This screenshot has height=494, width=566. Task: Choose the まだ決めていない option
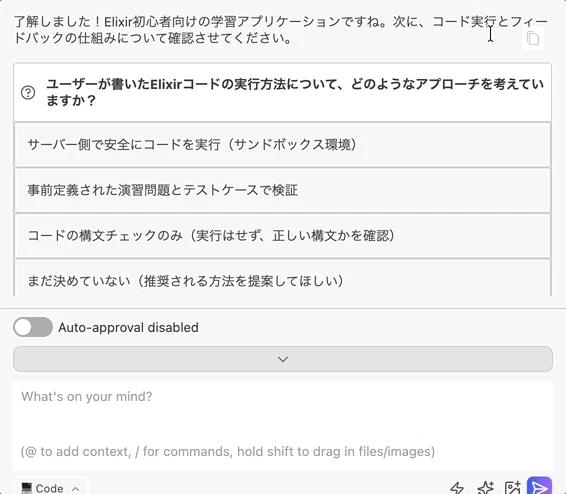282,278
